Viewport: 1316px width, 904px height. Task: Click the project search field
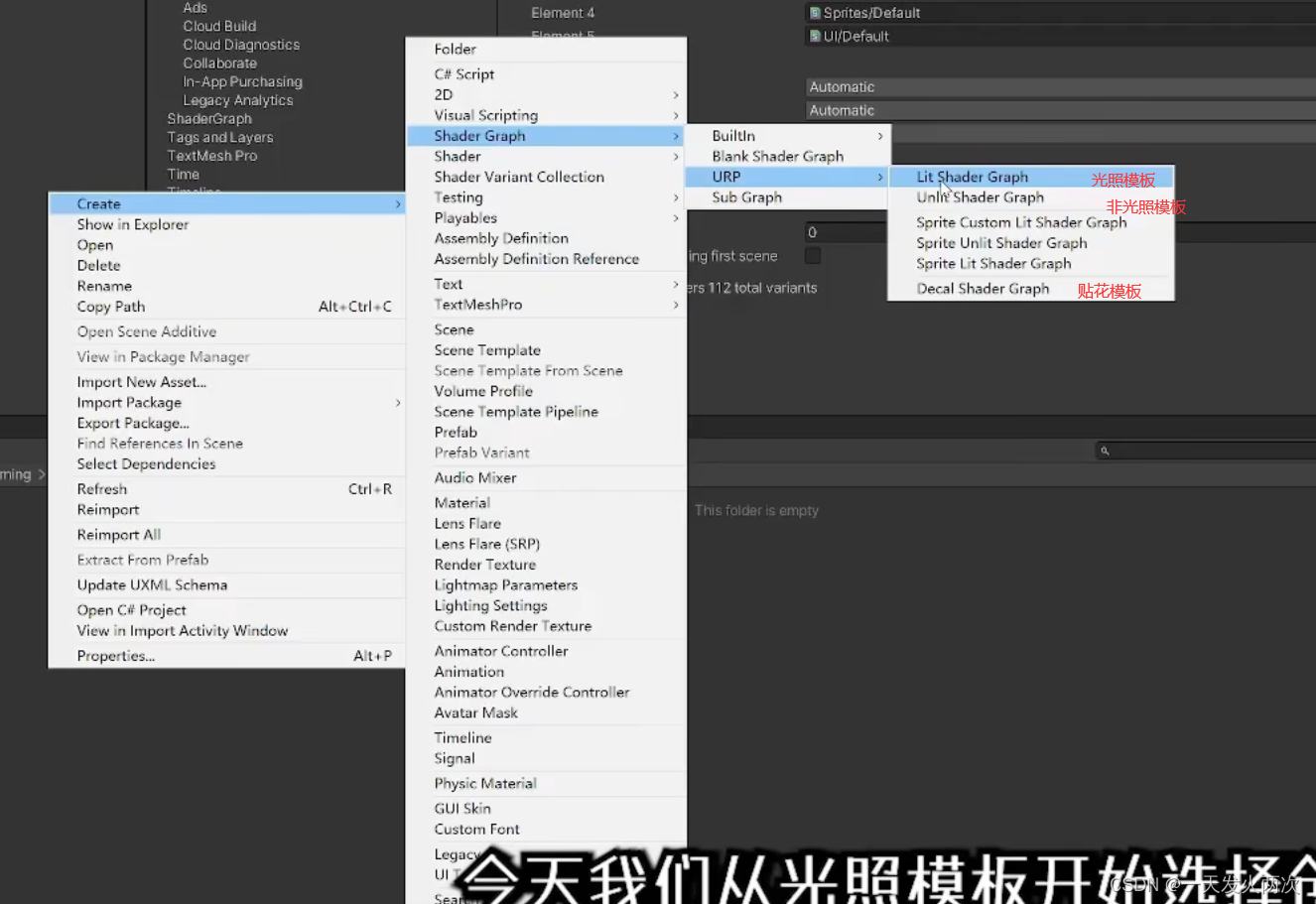[1206, 451]
